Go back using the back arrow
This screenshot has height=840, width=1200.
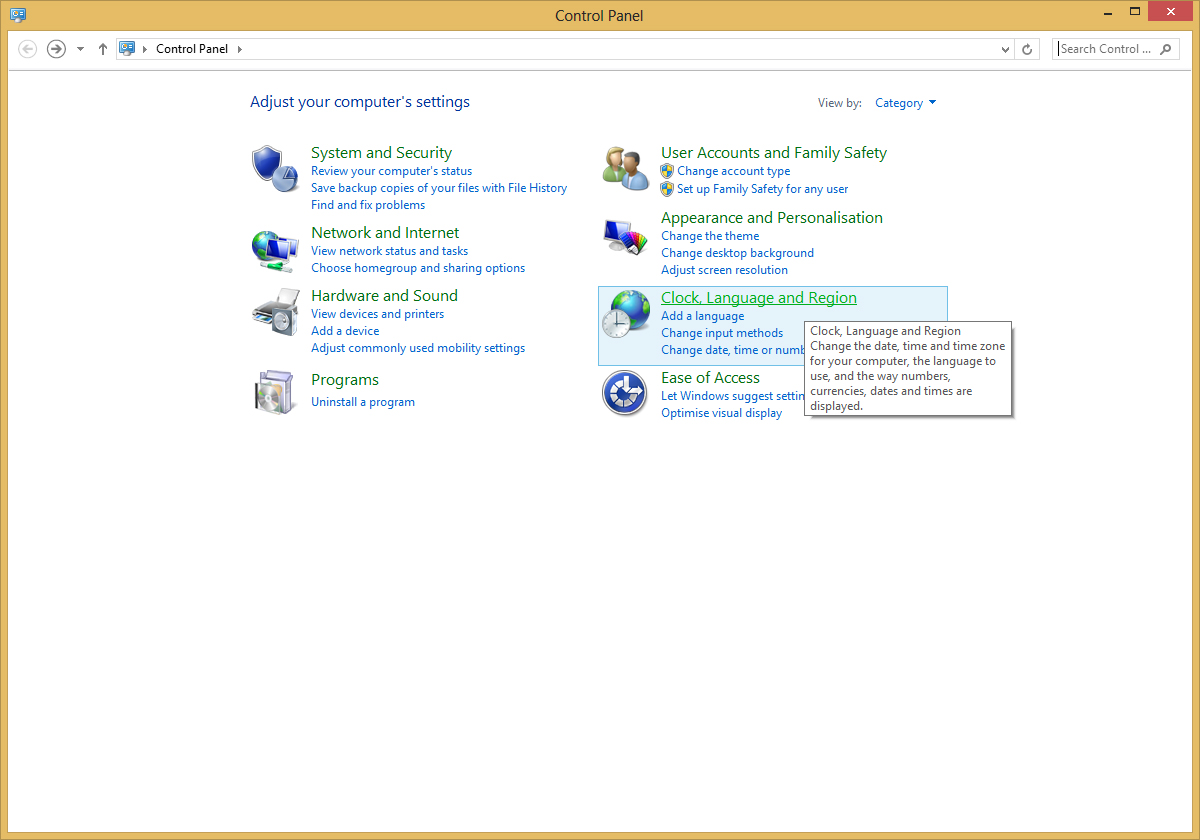pyautogui.click(x=28, y=49)
